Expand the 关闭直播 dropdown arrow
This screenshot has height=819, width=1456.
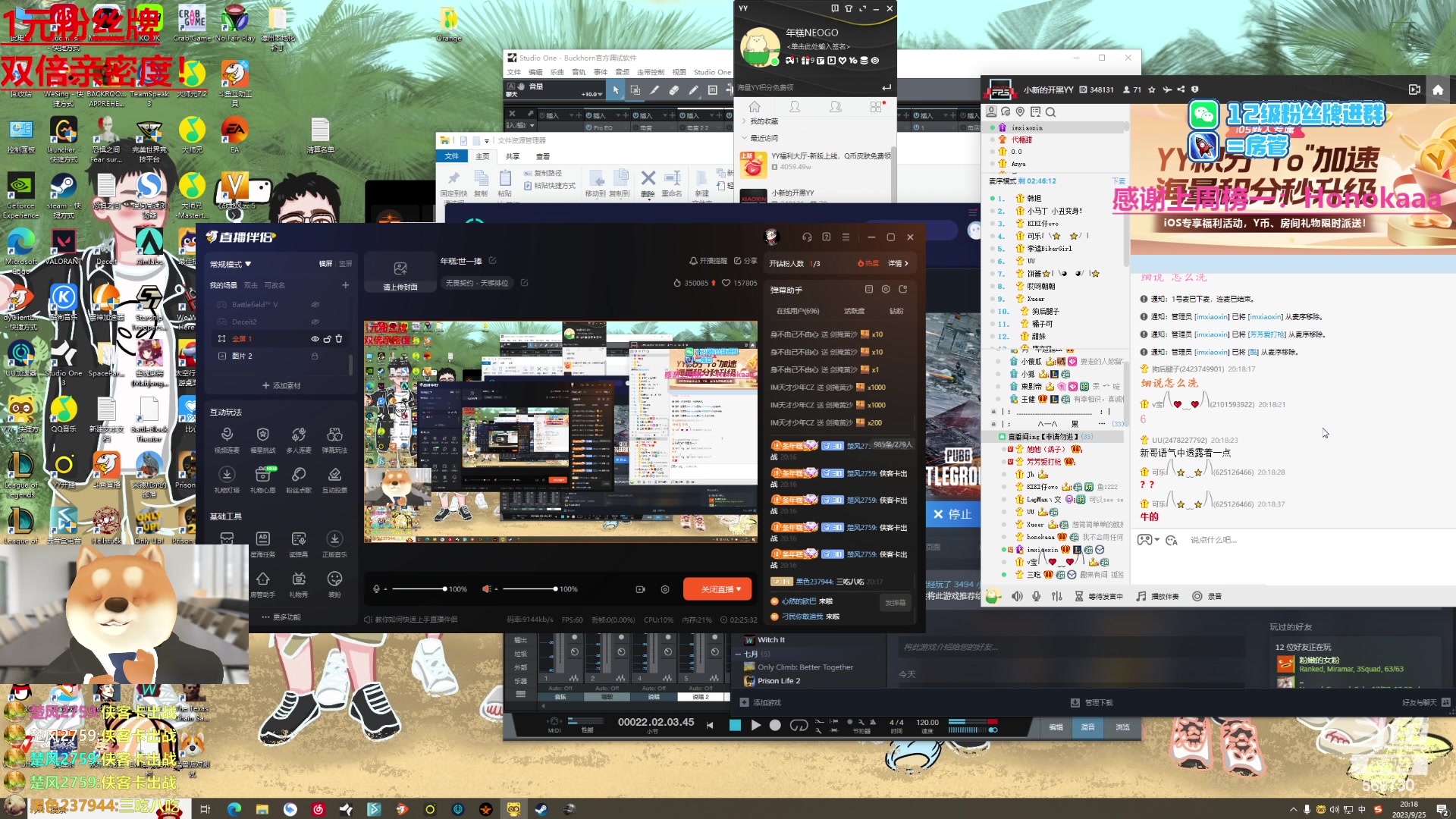coord(739,589)
